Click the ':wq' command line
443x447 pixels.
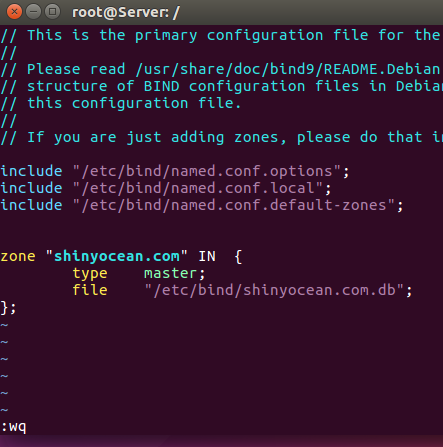[x=14, y=427]
